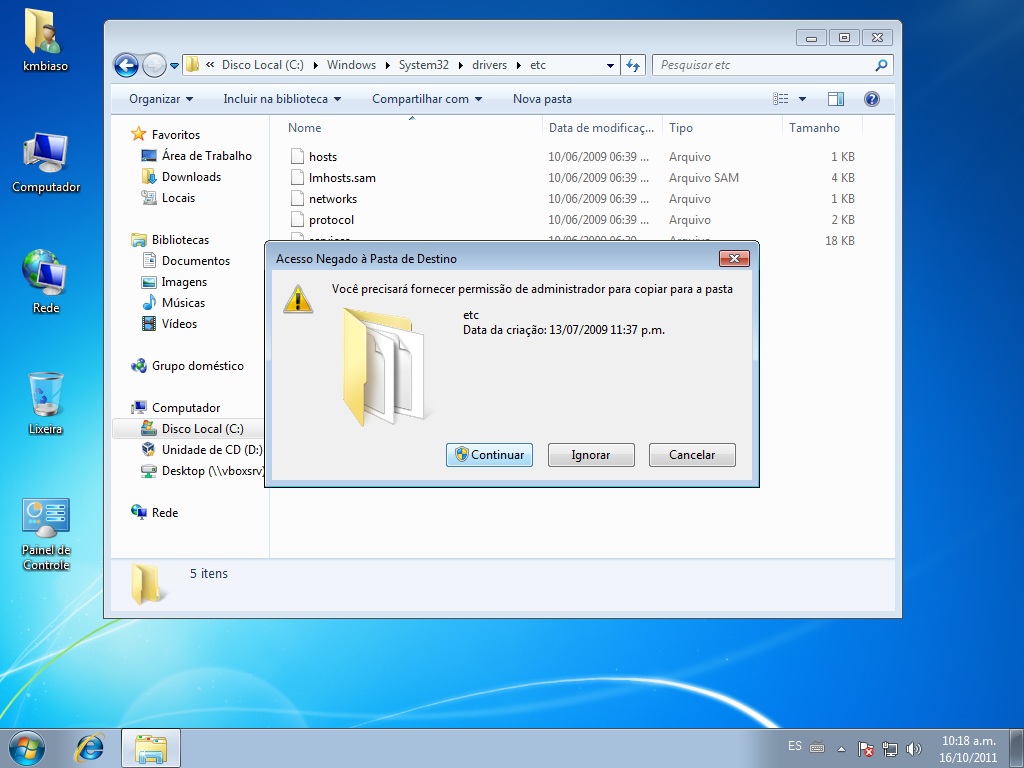Screen dimensions: 1024x768
Task: Select the hosts file
Action: point(323,157)
